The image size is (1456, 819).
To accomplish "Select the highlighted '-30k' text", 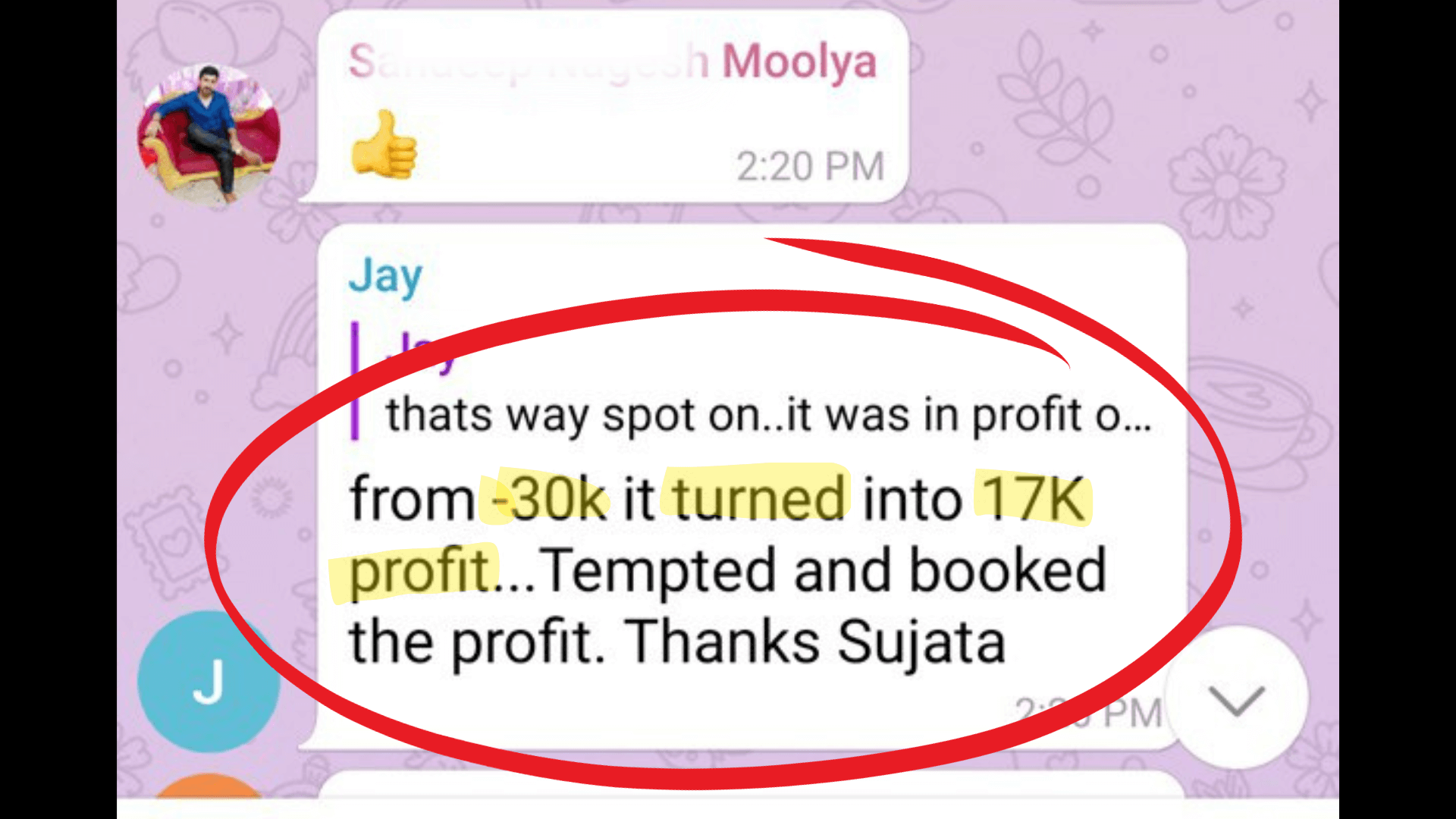I will click(x=549, y=499).
